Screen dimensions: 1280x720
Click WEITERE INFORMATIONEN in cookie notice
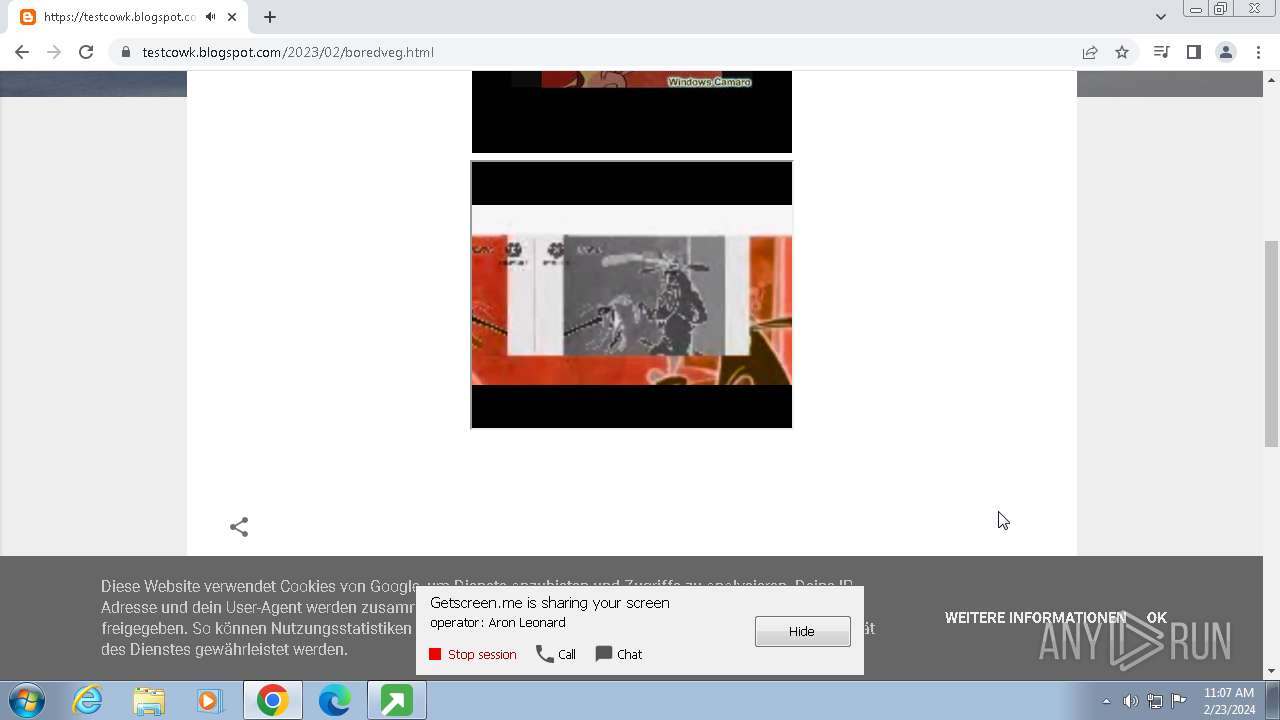click(x=1035, y=618)
